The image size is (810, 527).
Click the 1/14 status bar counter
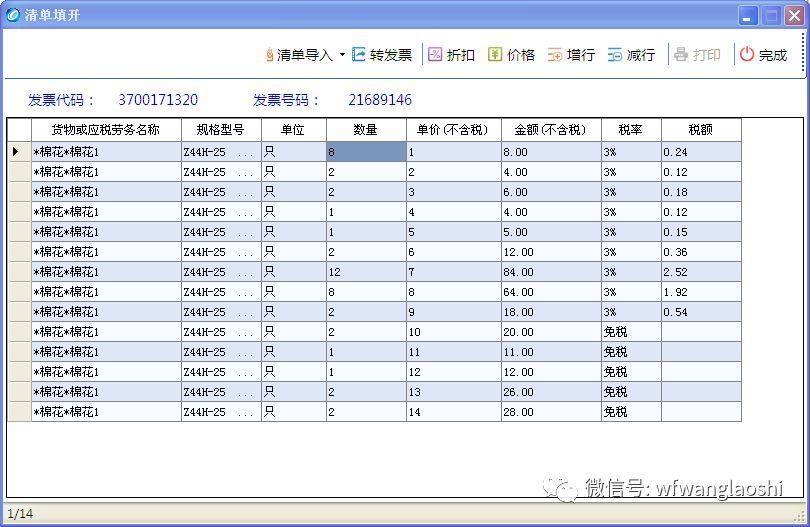tap(20, 514)
